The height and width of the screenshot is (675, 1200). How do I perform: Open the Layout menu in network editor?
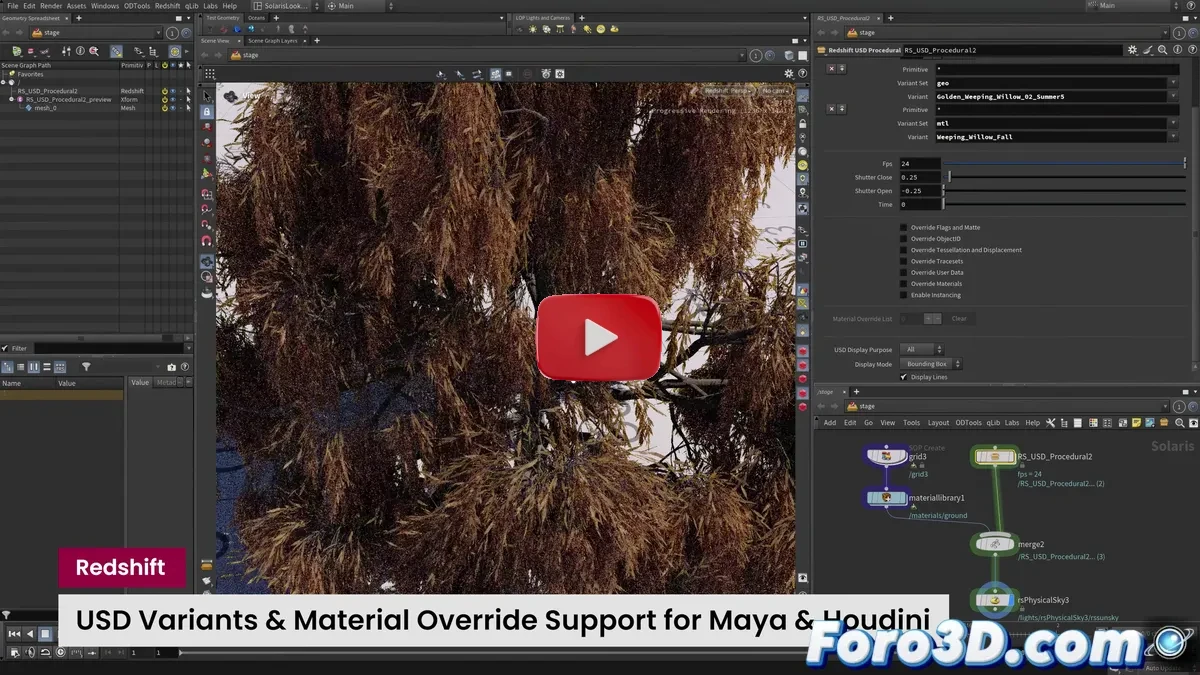click(938, 423)
